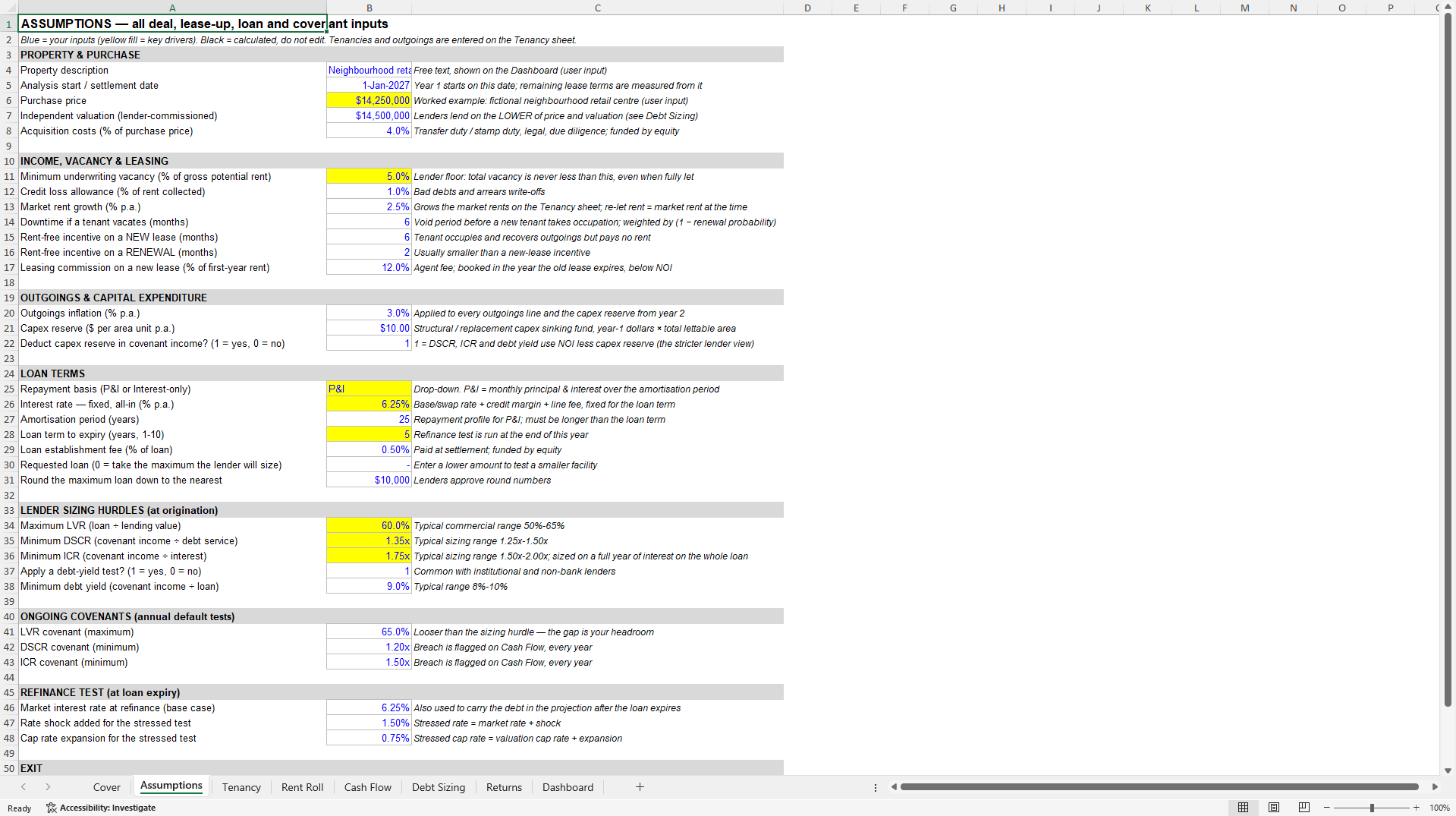The image size is (1456, 816).
Task: Select column C header
Action: tap(597, 8)
